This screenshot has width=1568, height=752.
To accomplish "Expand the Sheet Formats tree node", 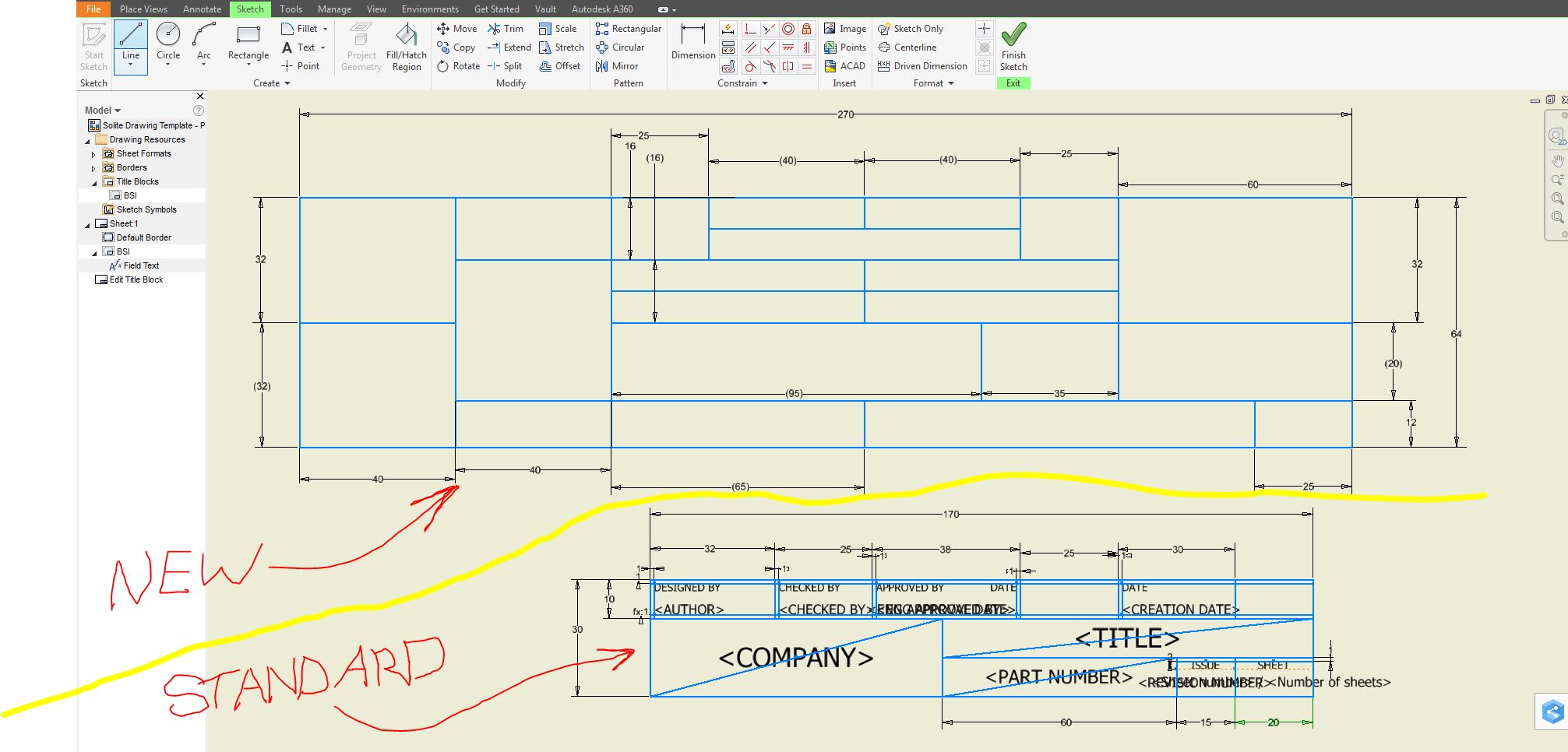I will [93, 153].
